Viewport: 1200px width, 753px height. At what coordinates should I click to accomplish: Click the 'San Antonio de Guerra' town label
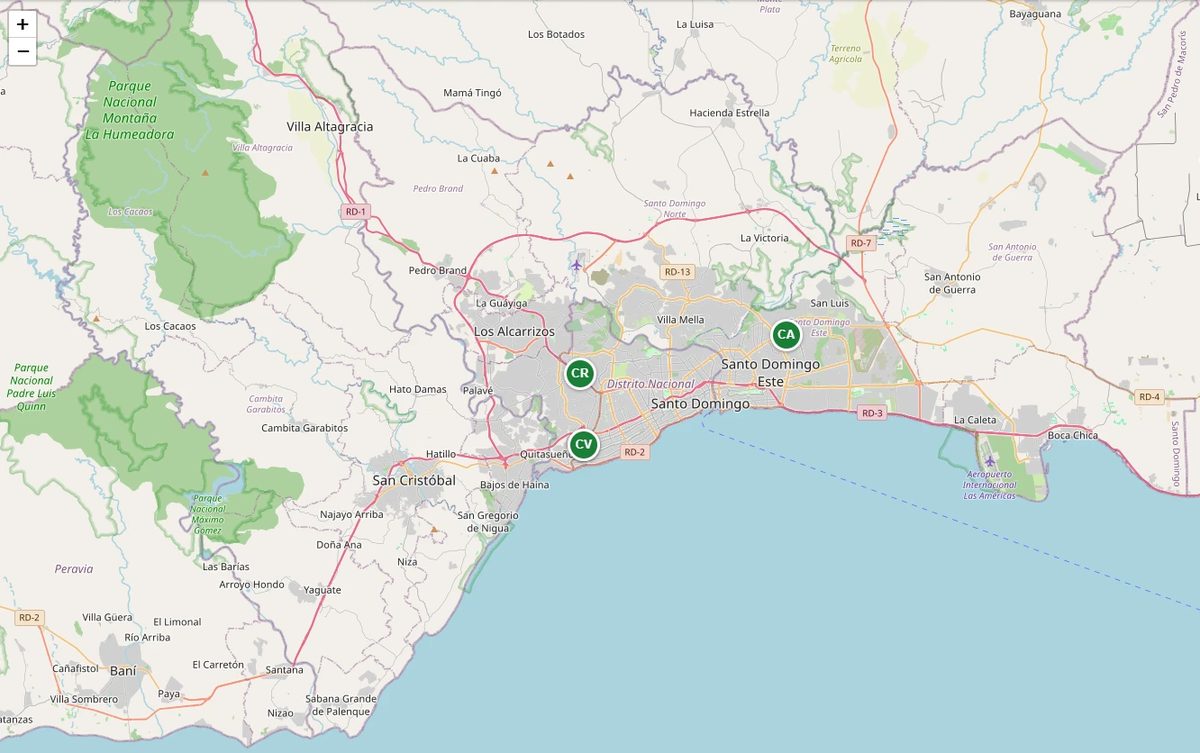(952, 283)
